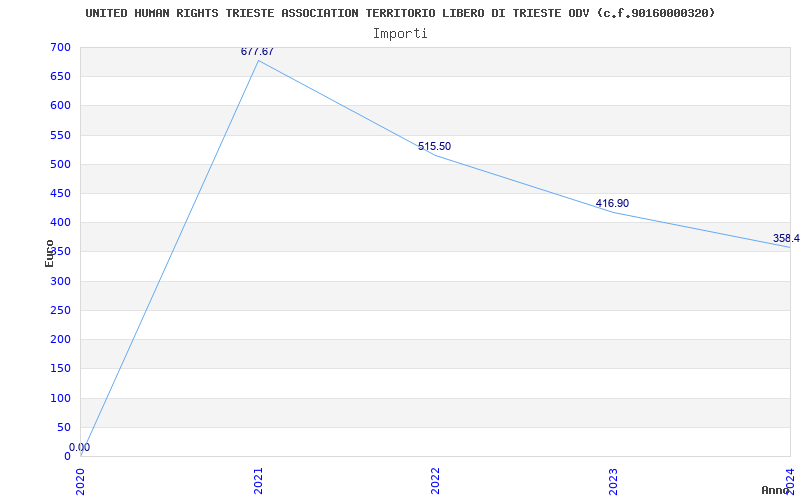800x500 pixels.
Task: Click the 515.50 data label
Action: (x=434, y=146)
